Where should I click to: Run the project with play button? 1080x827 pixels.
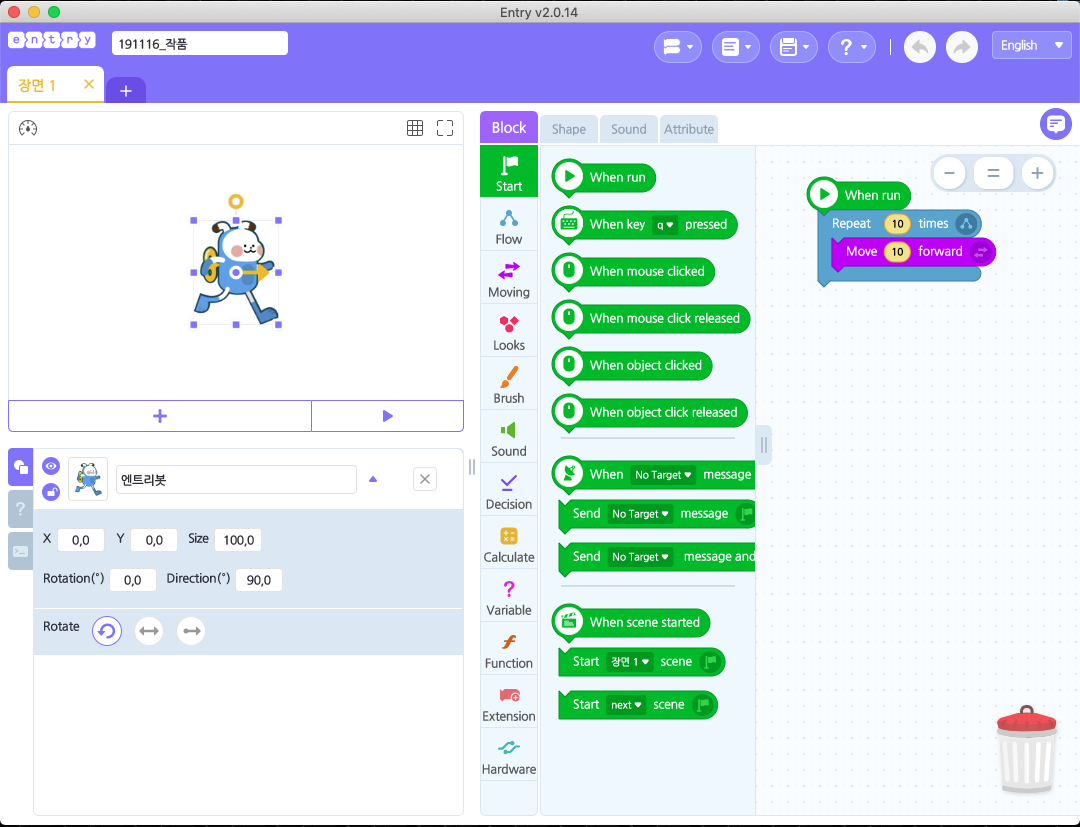(387, 416)
